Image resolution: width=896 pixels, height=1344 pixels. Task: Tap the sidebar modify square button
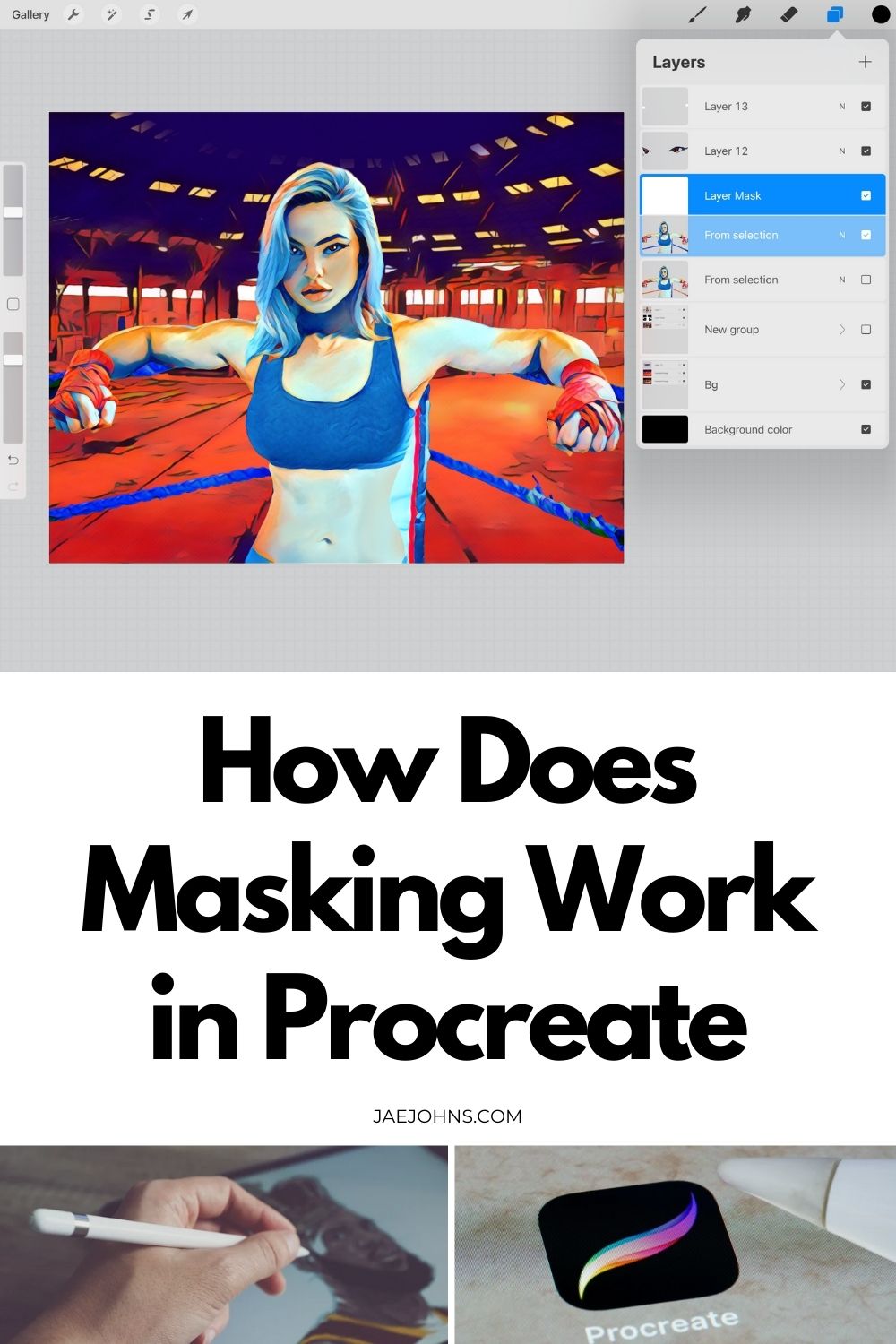tap(13, 305)
